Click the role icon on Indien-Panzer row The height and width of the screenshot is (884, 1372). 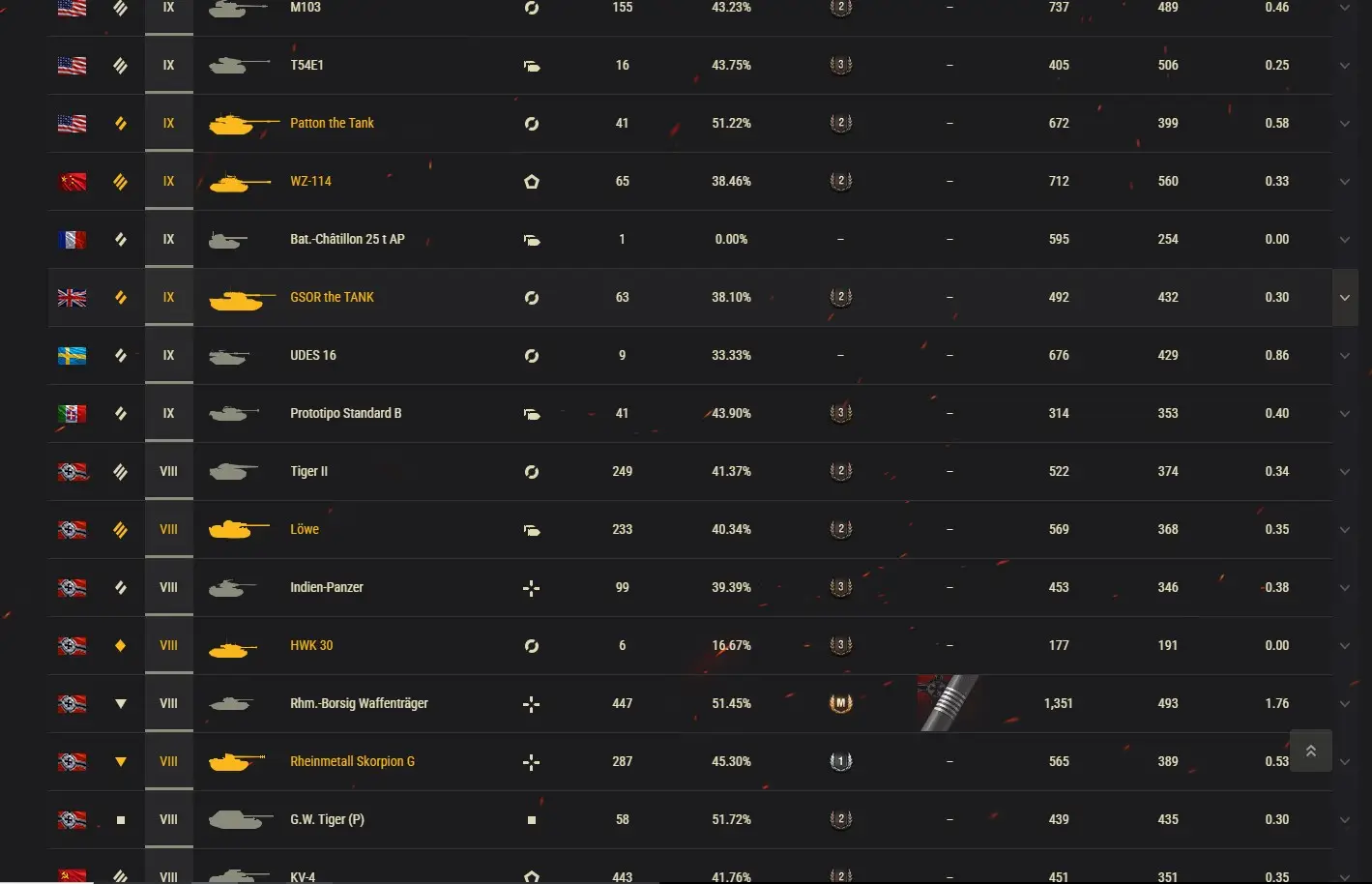point(531,587)
